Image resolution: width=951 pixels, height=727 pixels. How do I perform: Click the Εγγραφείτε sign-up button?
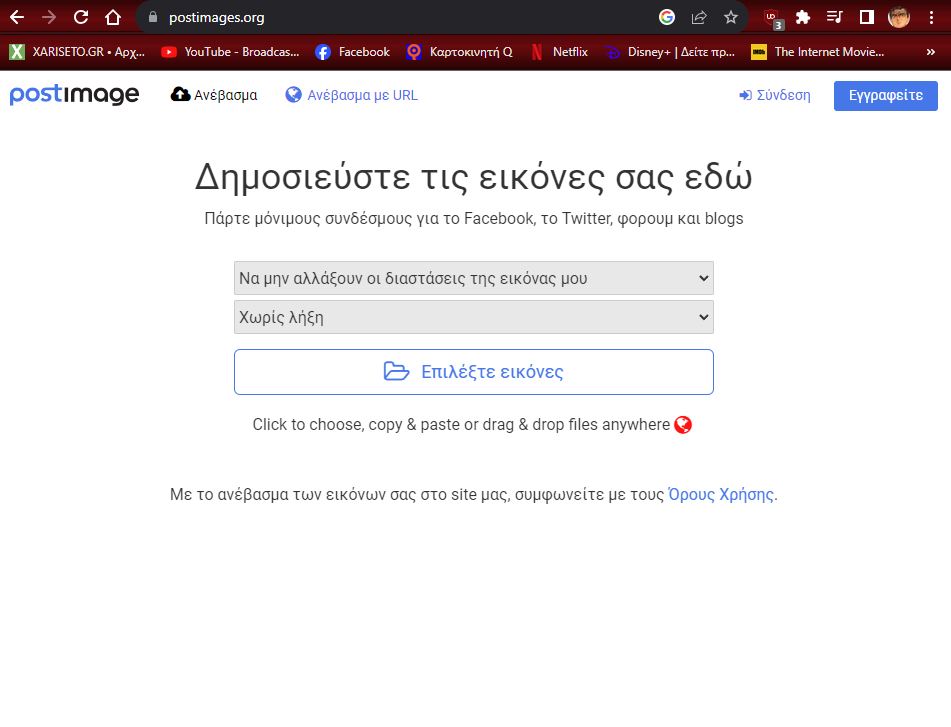tap(885, 96)
